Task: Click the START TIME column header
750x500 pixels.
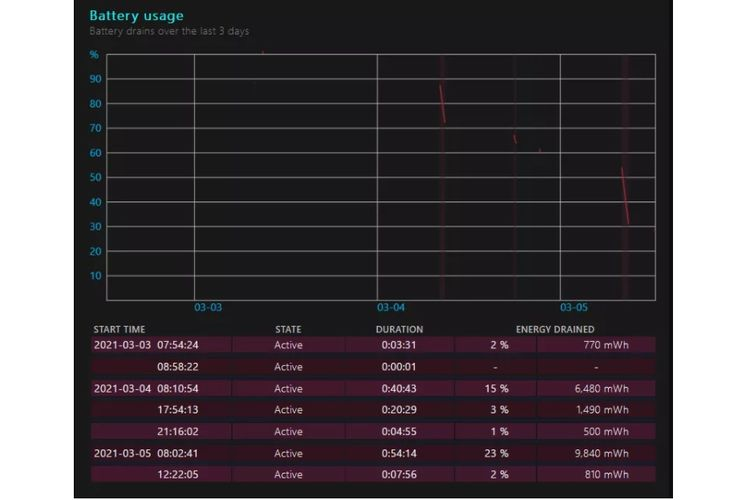Action: click(x=119, y=329)
